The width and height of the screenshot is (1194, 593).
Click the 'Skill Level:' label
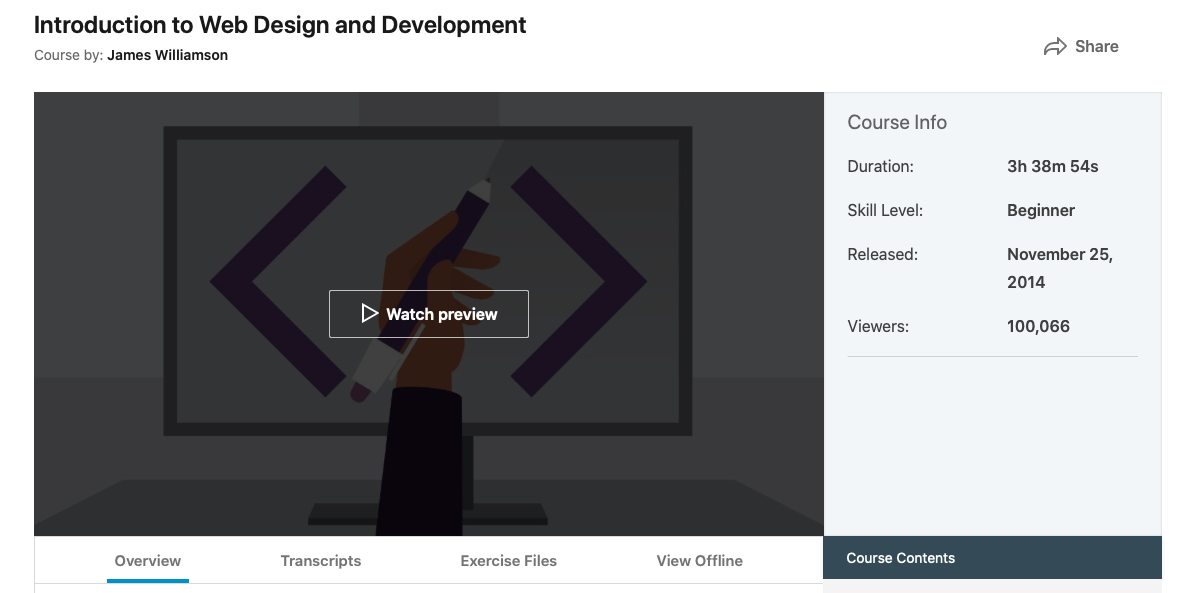tap(885, 211)
